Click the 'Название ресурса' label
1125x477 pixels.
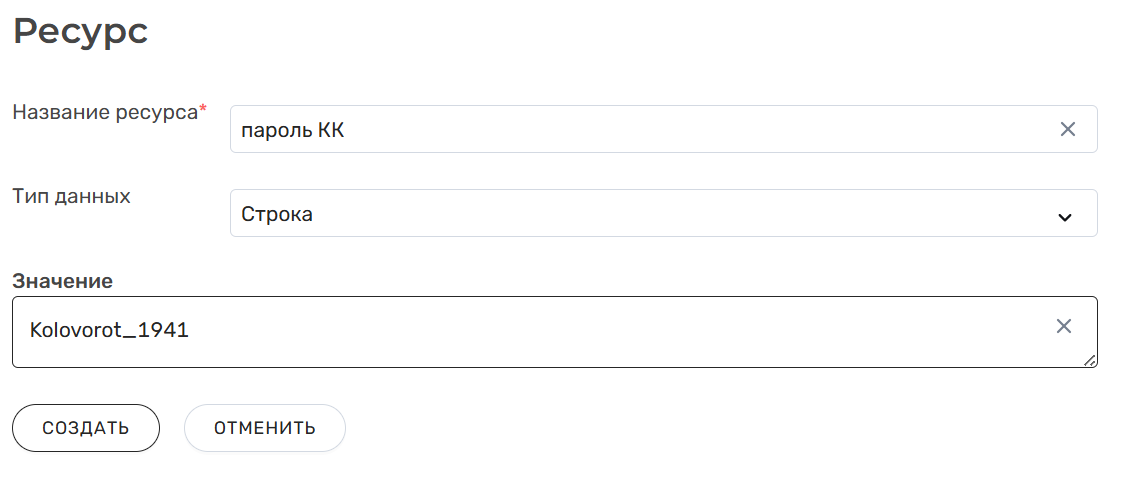tap(105, 113)
